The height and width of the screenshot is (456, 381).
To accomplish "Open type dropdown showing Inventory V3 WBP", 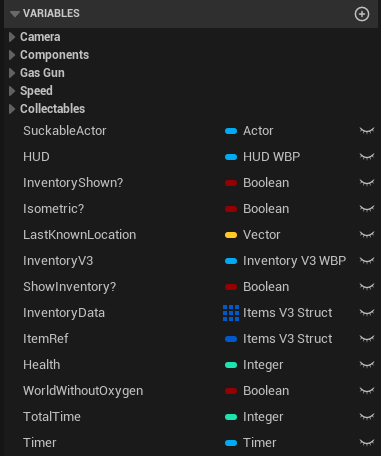I will click(x=286, y=261).
